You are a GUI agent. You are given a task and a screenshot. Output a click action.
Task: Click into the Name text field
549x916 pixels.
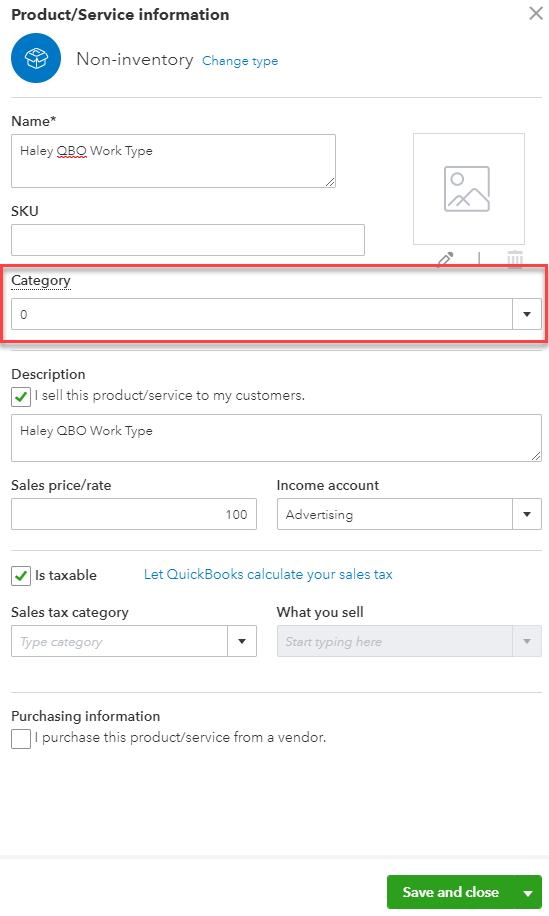pos(173,161)
